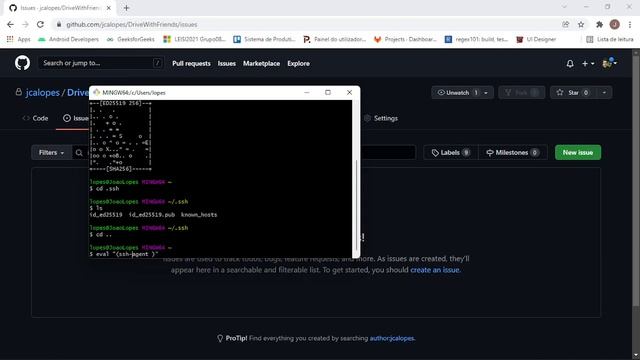
Task: Click the browser forward arrow
Action: [x=25, y=24]
